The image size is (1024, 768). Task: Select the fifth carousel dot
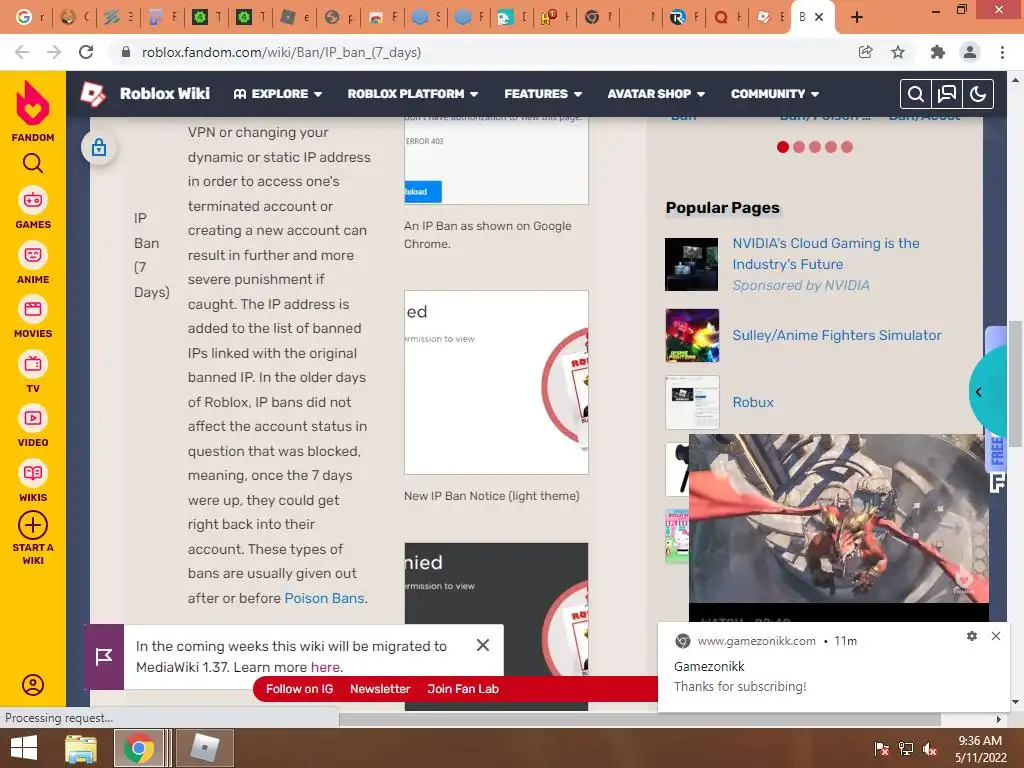point(847,147)
